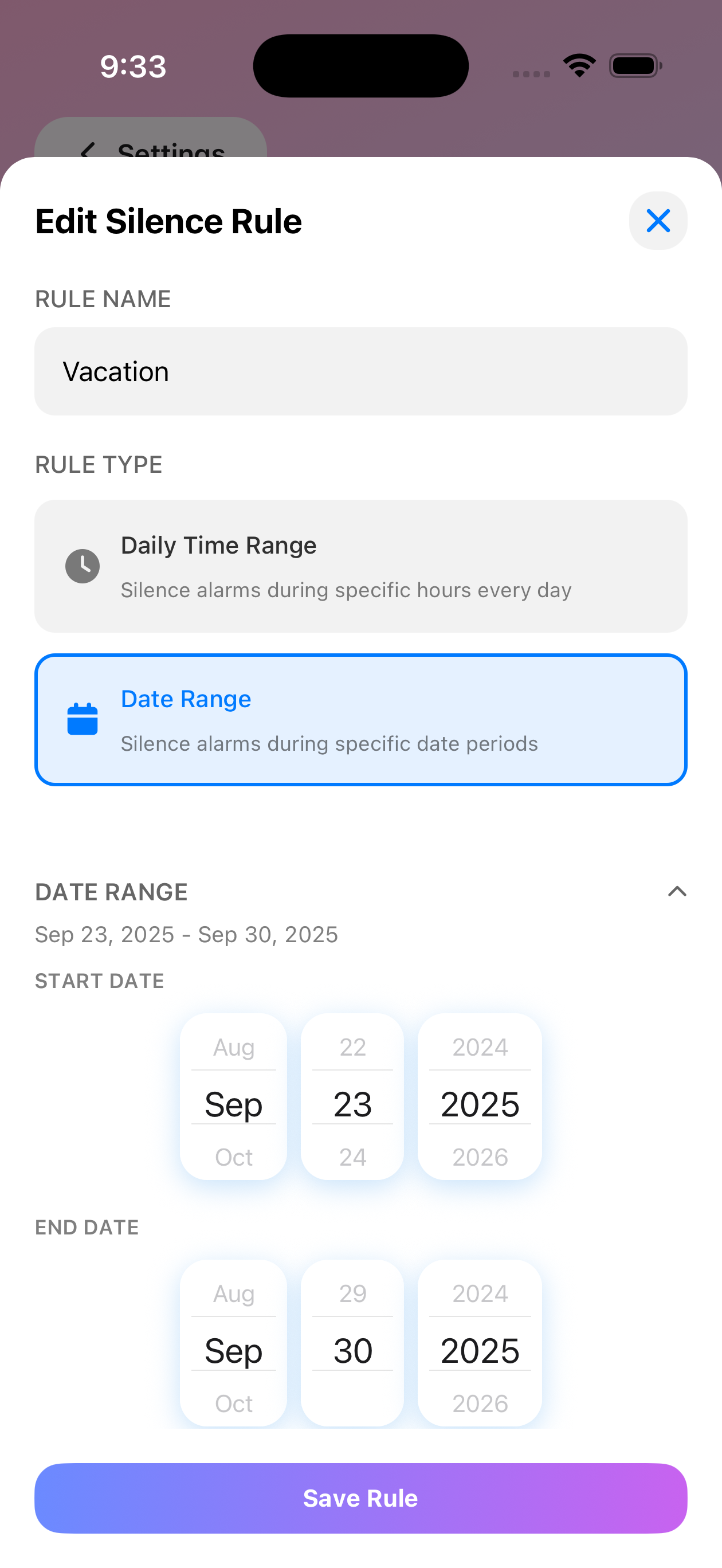This screenshot has height=1568, width=722.
Task: Tap the battery status icon
Action: tap(635, 66)
